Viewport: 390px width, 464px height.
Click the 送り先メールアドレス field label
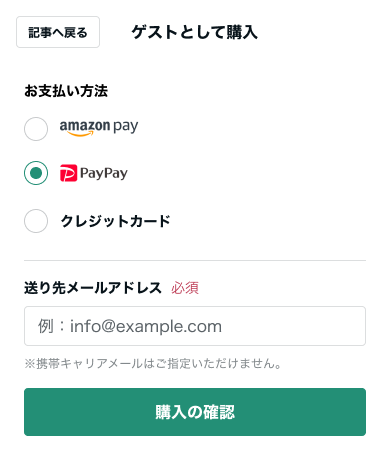click(93, 288)
